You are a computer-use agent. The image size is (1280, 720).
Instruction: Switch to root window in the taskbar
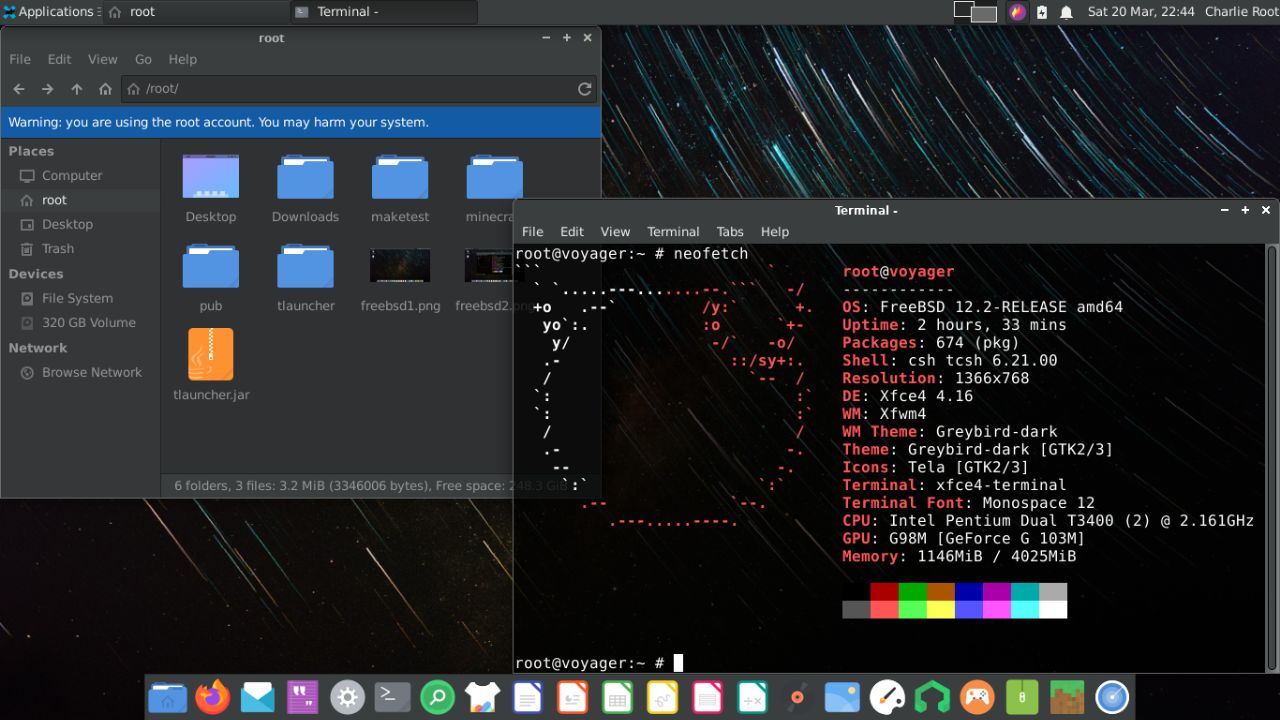[x=195, y=12]
